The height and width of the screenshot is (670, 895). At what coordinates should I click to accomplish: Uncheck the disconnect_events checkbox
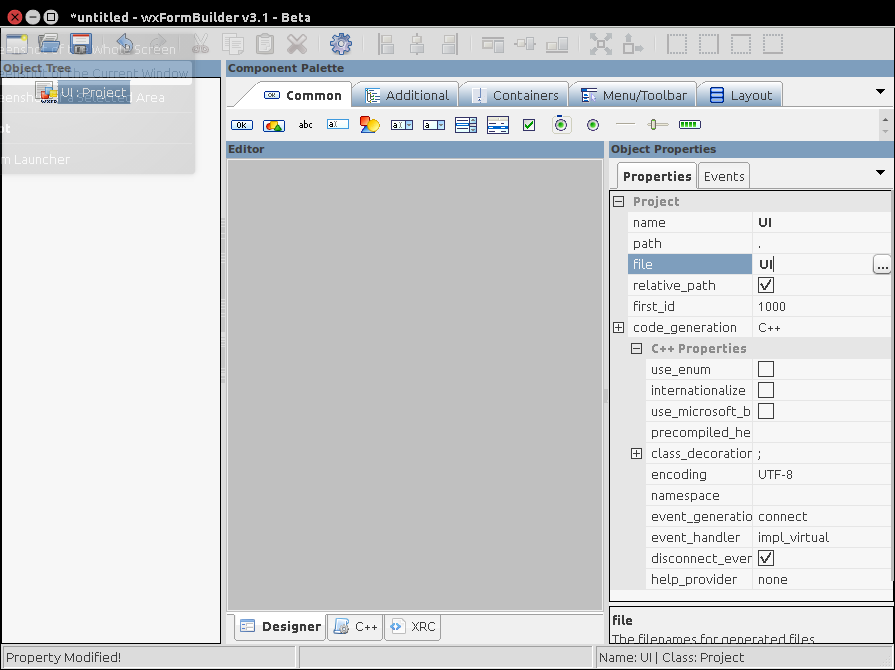click(x=765, y=558)
